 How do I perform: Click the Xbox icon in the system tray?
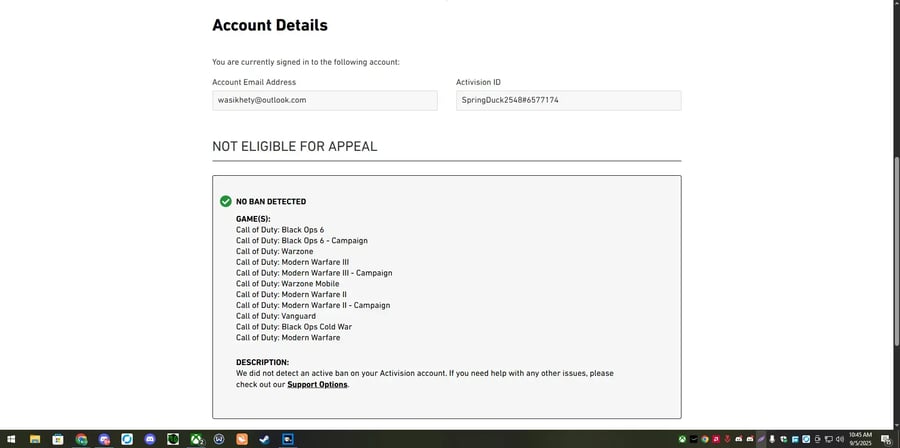(682, 439)
